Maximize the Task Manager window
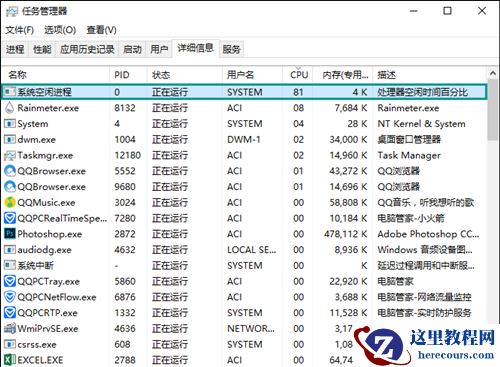Image resolution: width=500 pixels, height=367 pixels. tap(447, 11)
